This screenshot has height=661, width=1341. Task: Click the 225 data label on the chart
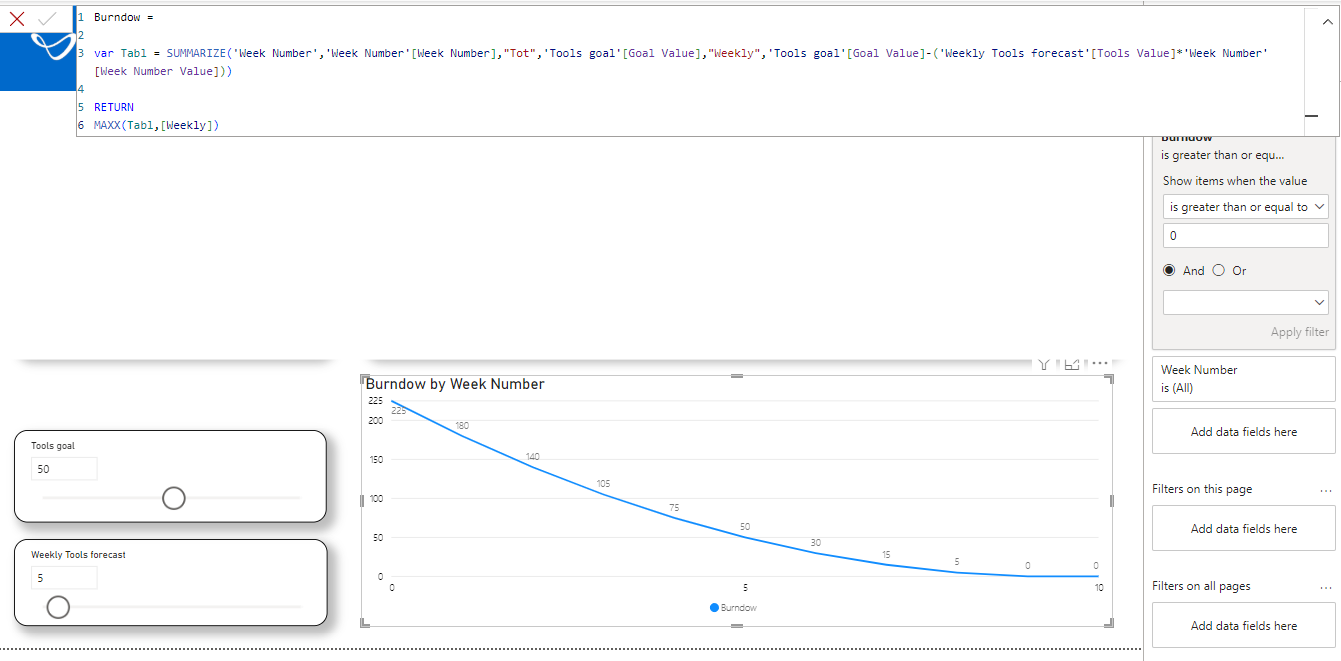point(398,411)
